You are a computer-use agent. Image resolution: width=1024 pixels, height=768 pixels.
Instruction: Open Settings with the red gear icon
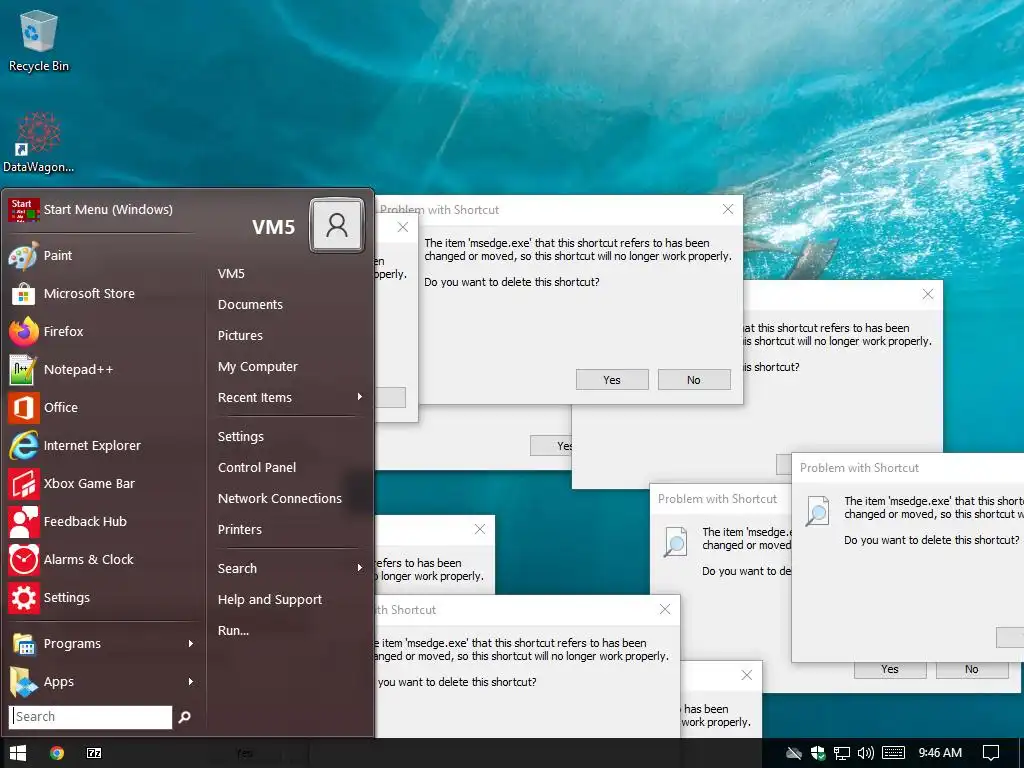coord(104,598)
